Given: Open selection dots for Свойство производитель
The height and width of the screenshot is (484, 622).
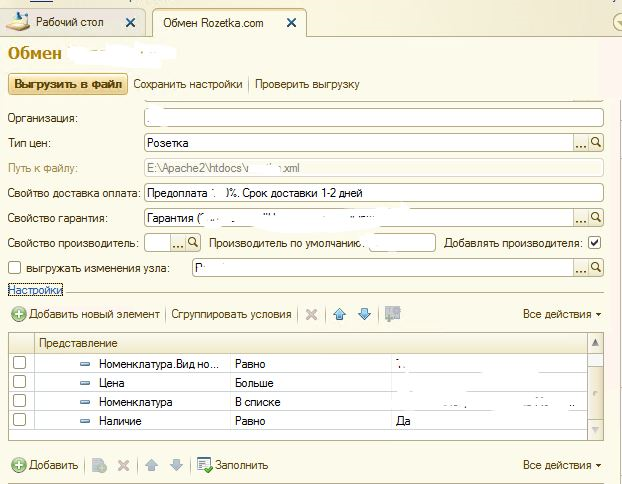Looking at the screenshot, I should point(178,243).
